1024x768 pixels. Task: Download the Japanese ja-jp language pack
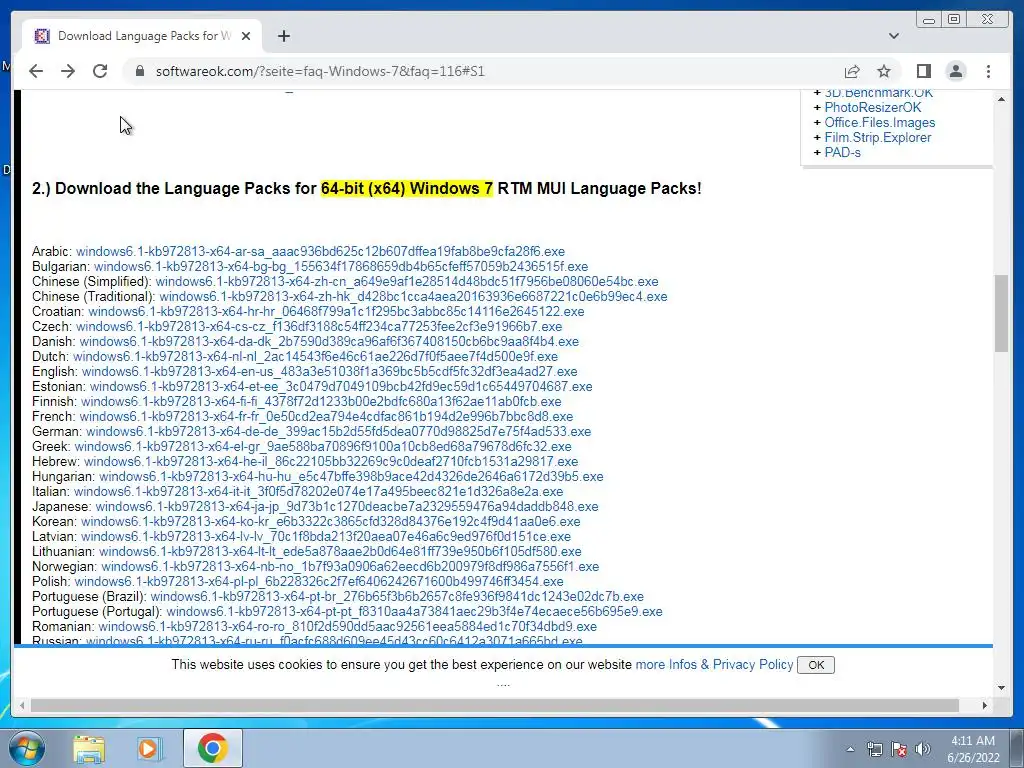pos(347,507)
